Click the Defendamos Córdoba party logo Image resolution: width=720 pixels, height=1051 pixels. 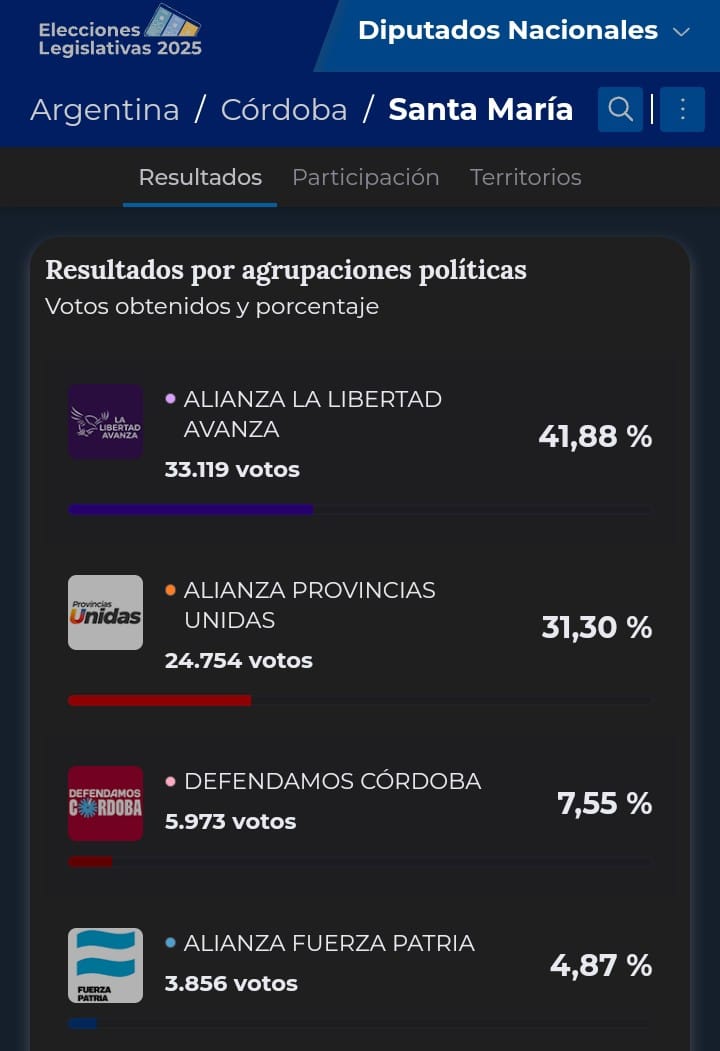[x=105, y=803]
